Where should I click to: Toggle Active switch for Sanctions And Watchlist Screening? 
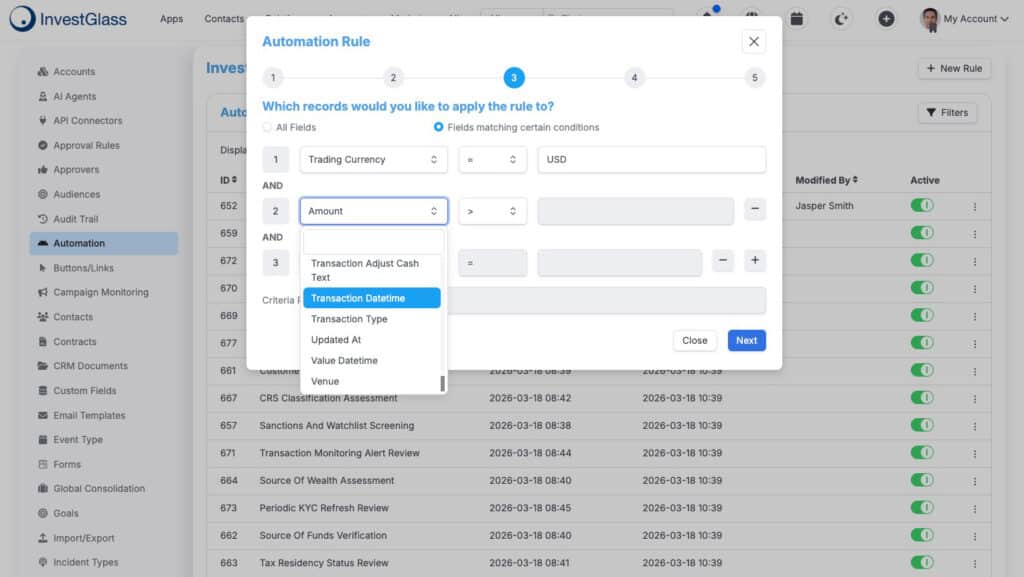[922, 425]
